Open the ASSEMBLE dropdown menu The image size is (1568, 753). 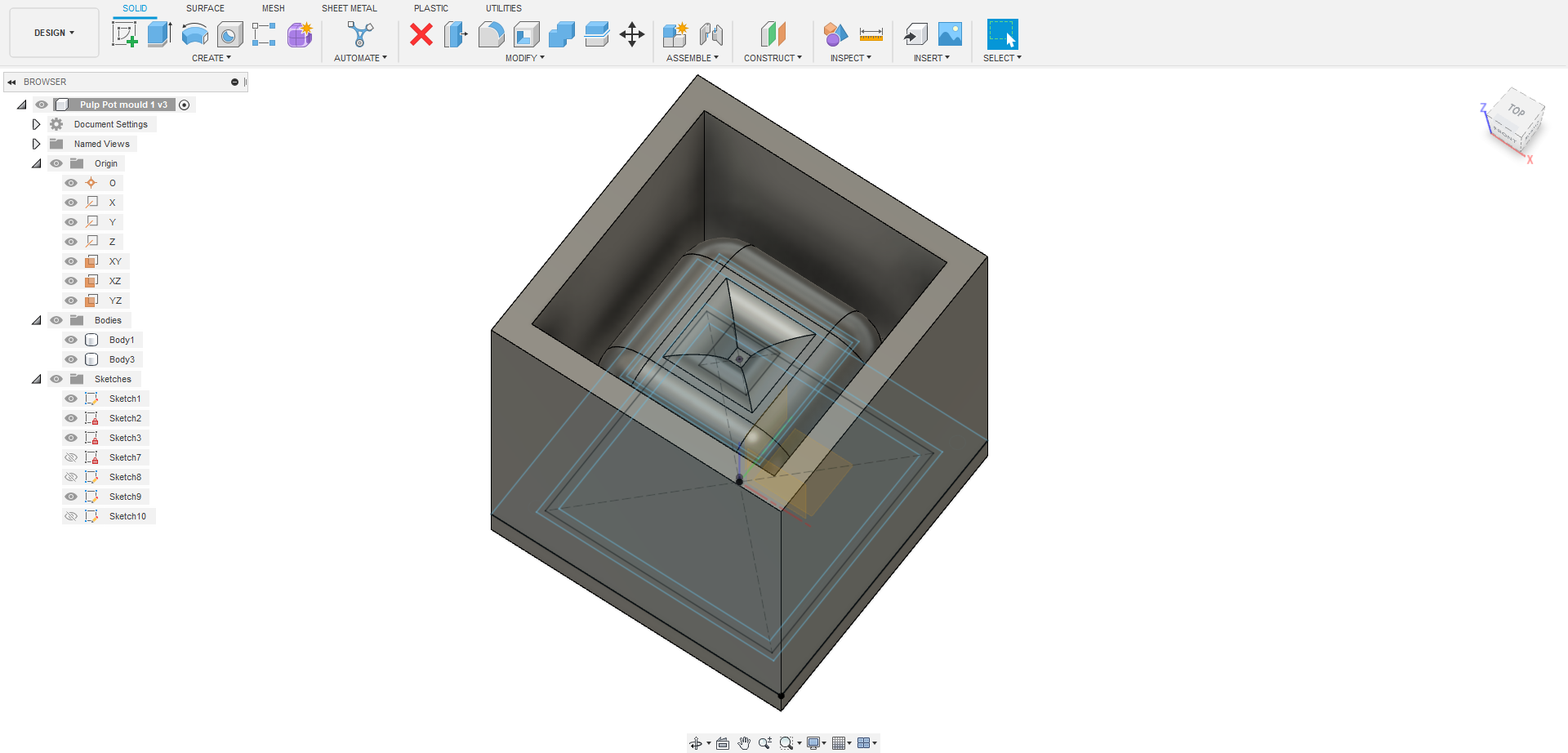point(693,58)
